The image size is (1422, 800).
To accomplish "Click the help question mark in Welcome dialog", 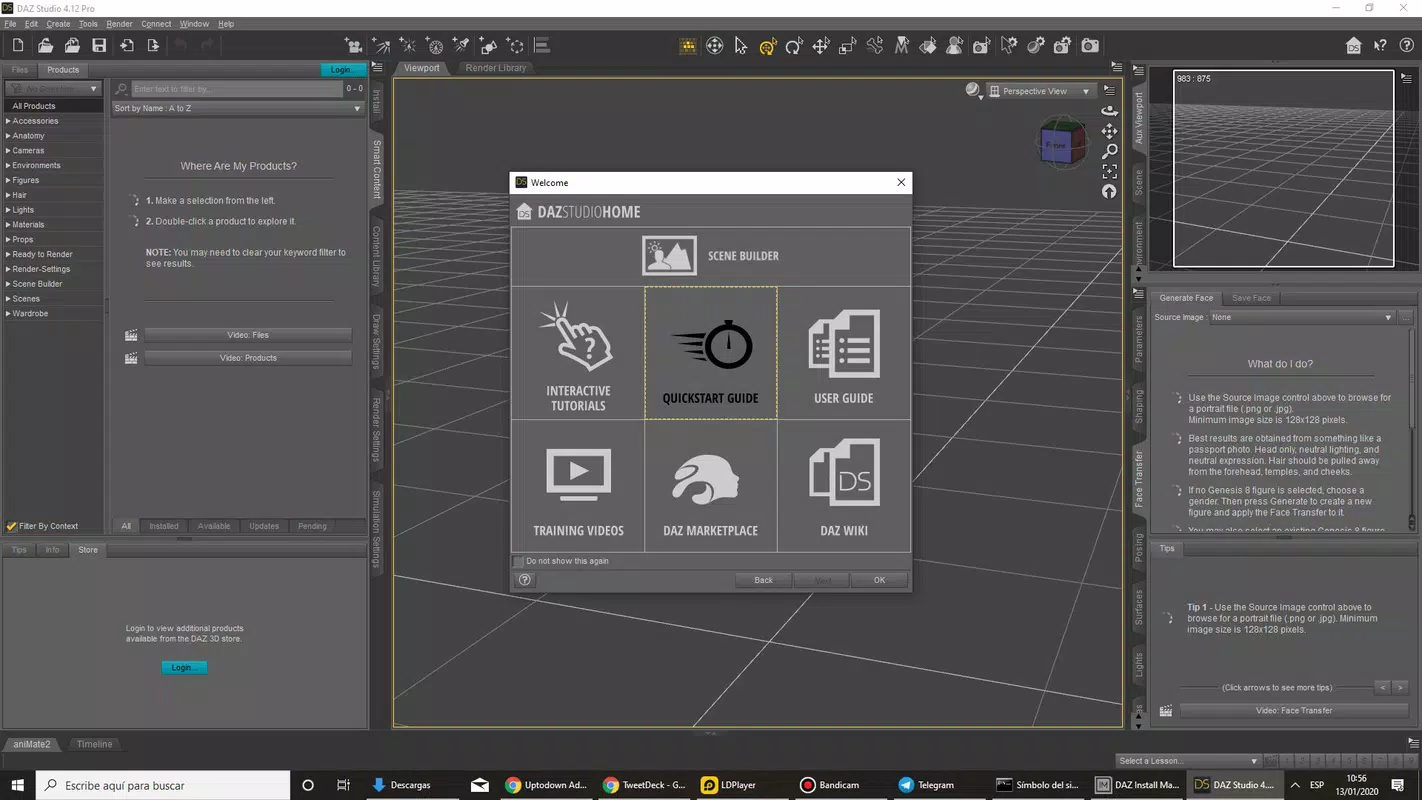I will point(525,580).
